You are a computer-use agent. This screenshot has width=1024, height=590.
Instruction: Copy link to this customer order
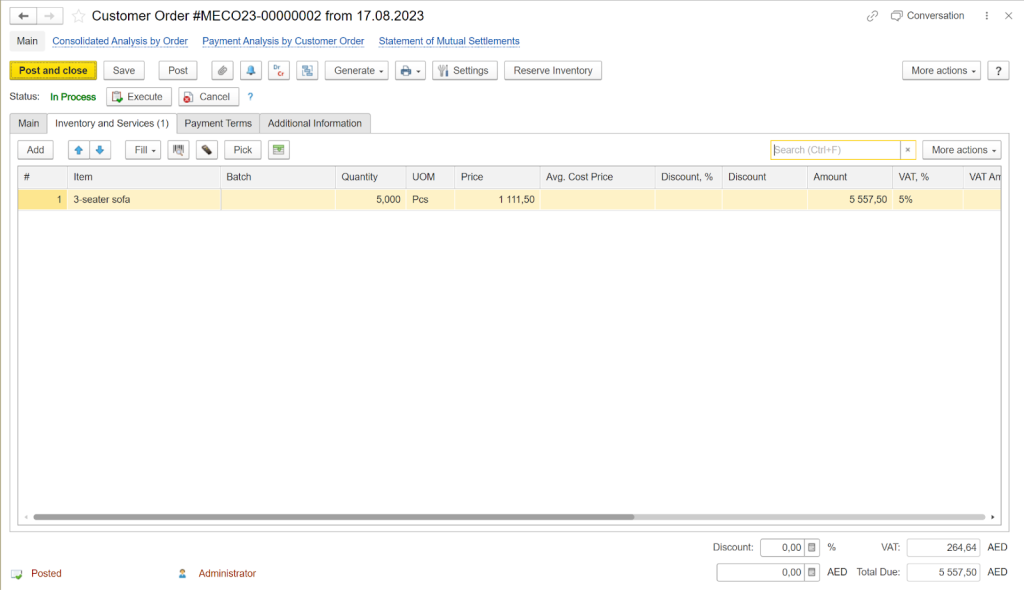872,16
